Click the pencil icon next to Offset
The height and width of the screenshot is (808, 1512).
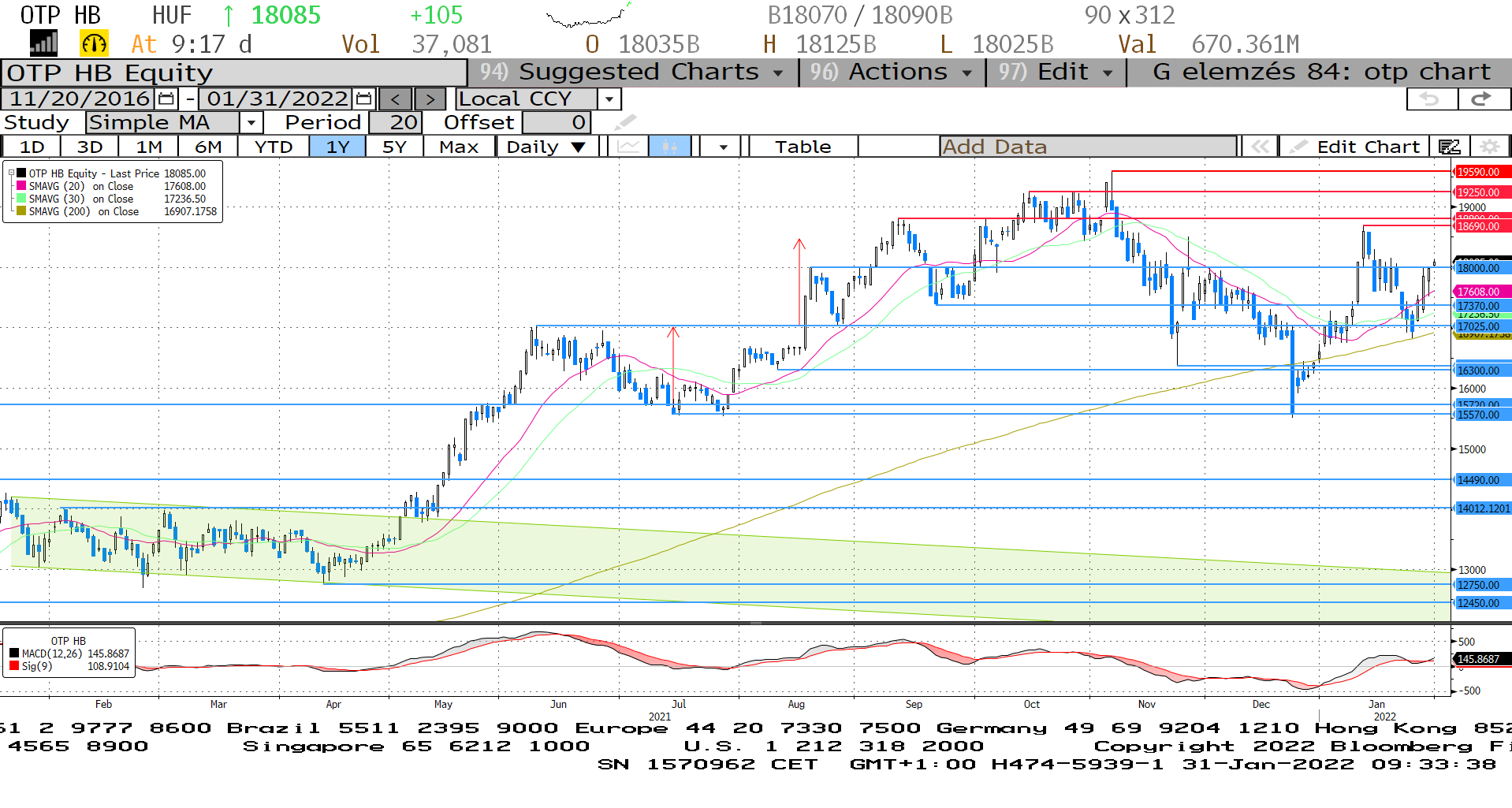625,122
